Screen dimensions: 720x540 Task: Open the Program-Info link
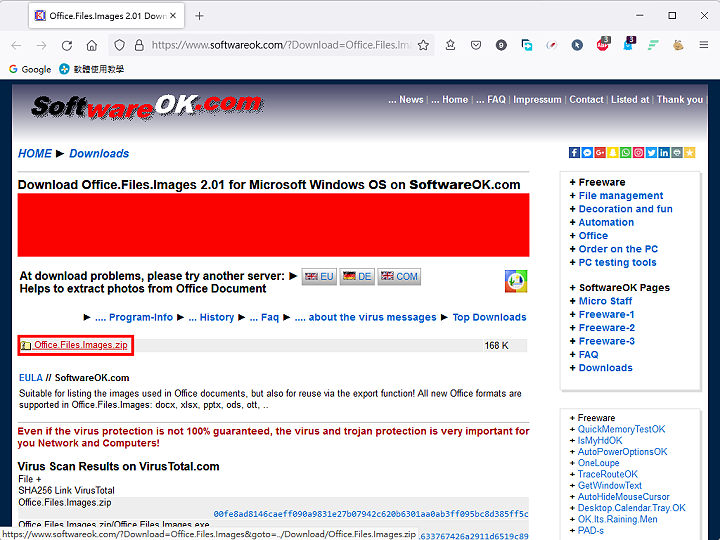coord(134,317)
